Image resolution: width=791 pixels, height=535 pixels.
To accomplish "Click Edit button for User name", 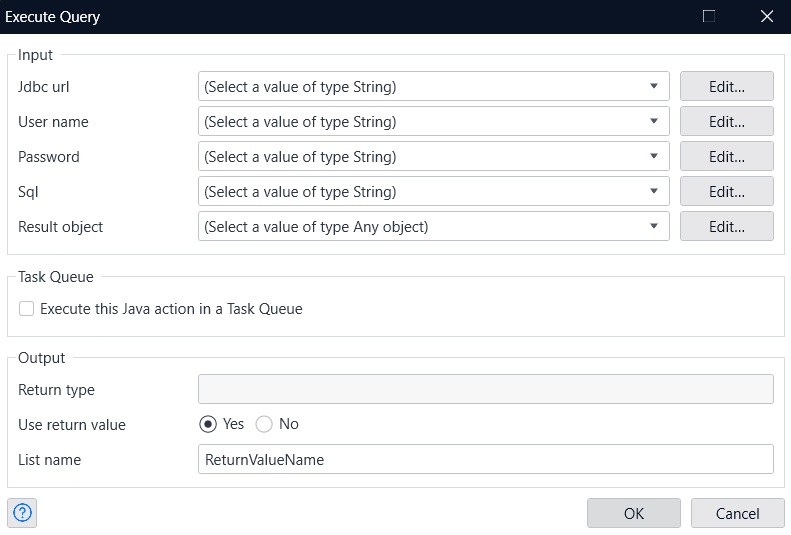I will pyautogui.click(x=726, y=122).
